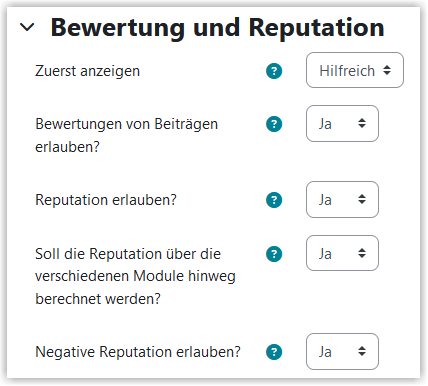Image resolution: width=428 pixels, height=386 pixels.
Task: Click the 'Negative Reputation erlauben?' label
Action: (138, 352)
